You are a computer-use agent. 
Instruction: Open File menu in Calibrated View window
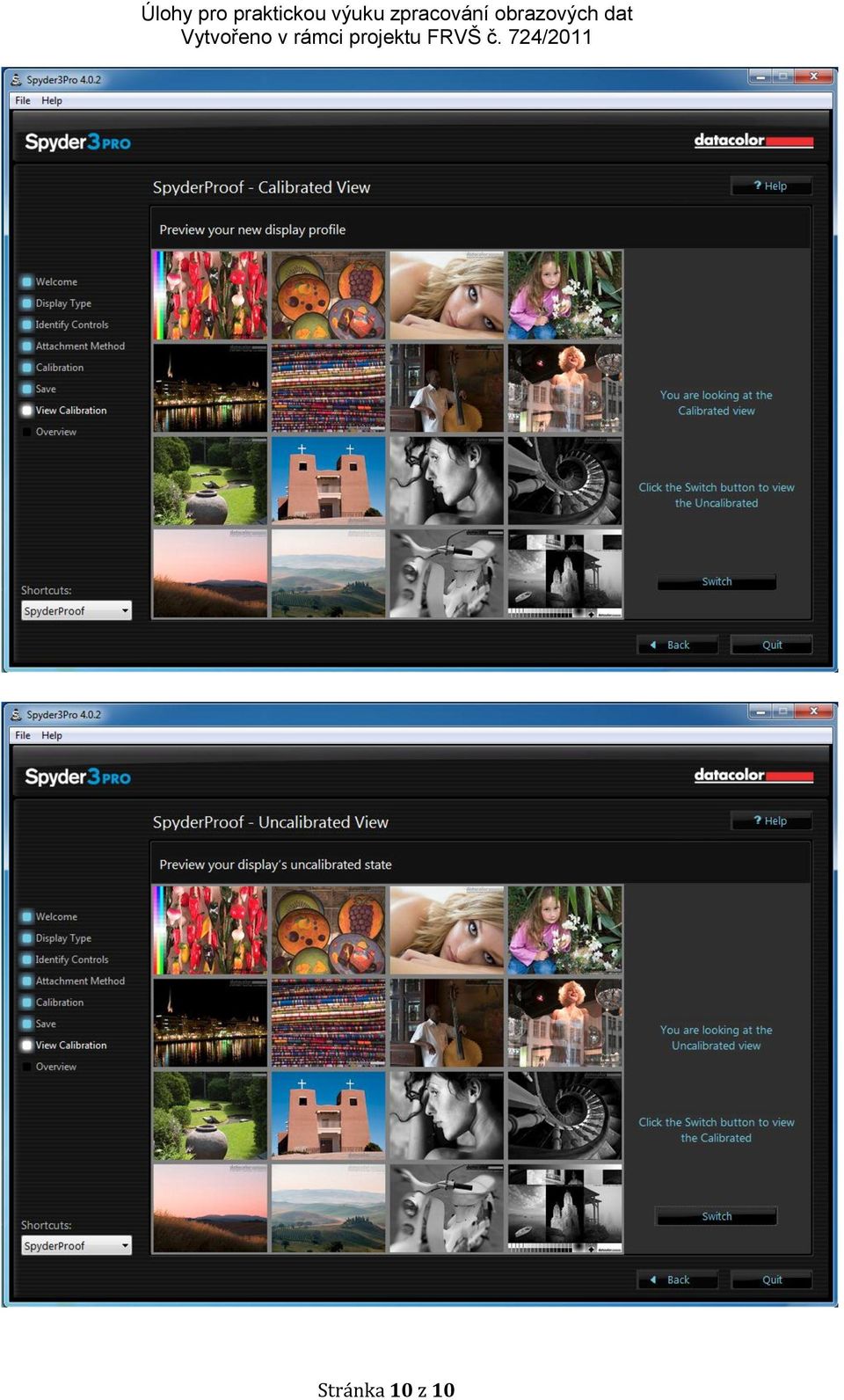(23, 100)
